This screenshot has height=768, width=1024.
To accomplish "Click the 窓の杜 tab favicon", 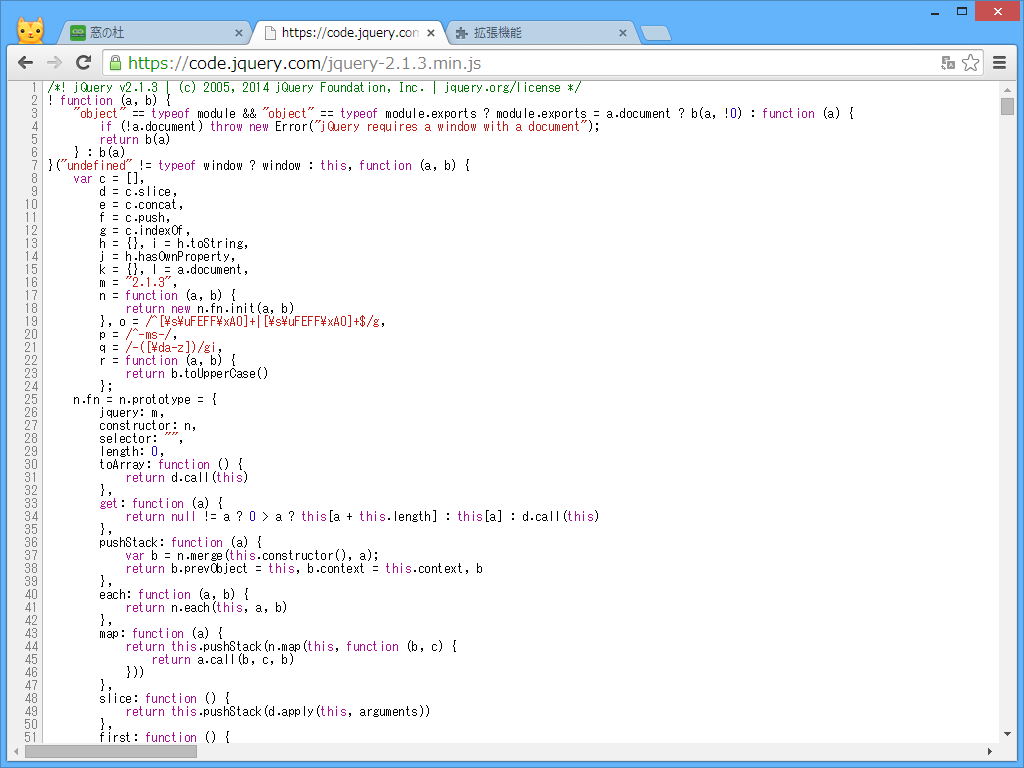I will click(x=78, y=33).
